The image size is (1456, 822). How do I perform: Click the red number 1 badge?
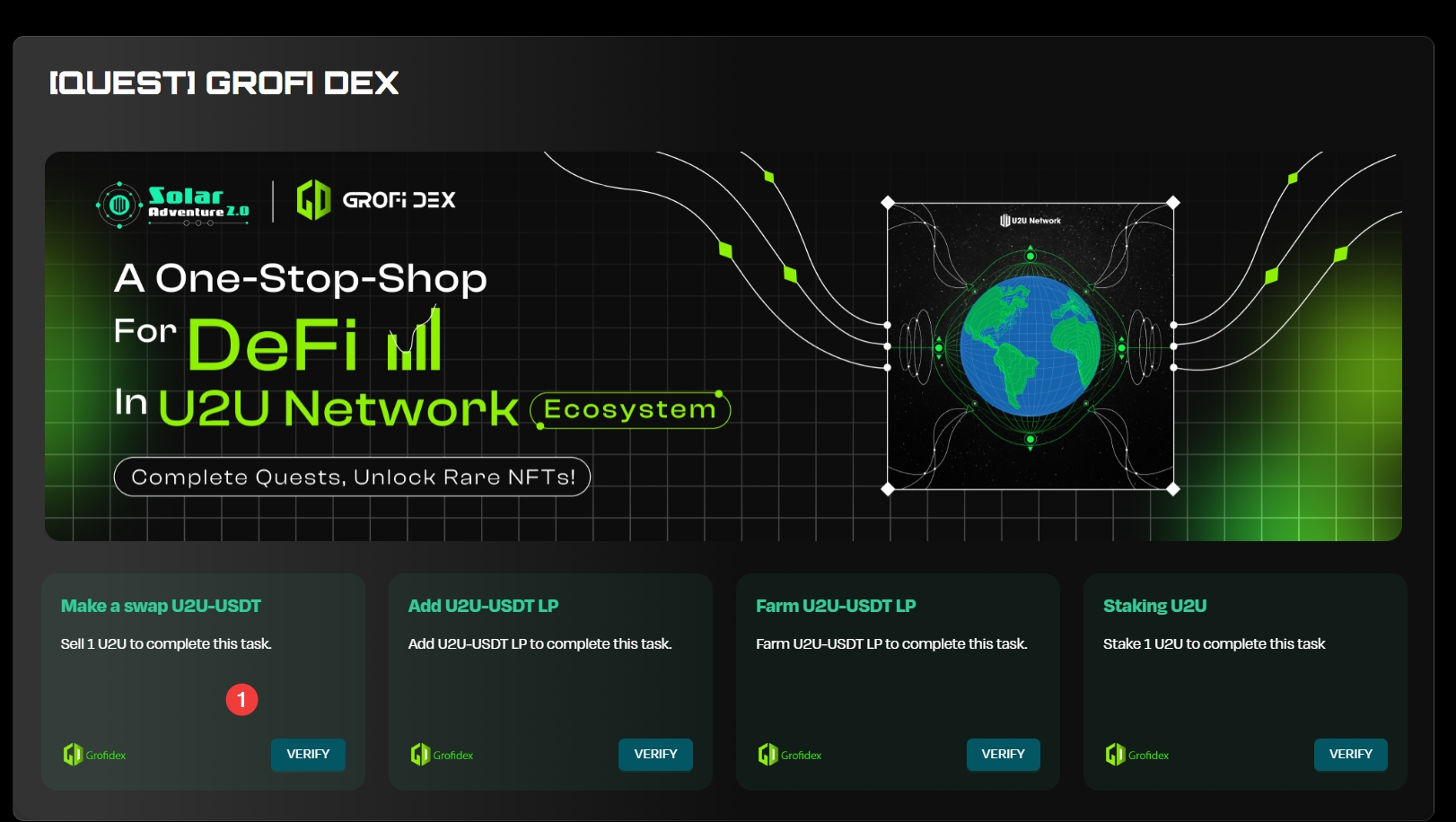(241, 700)
